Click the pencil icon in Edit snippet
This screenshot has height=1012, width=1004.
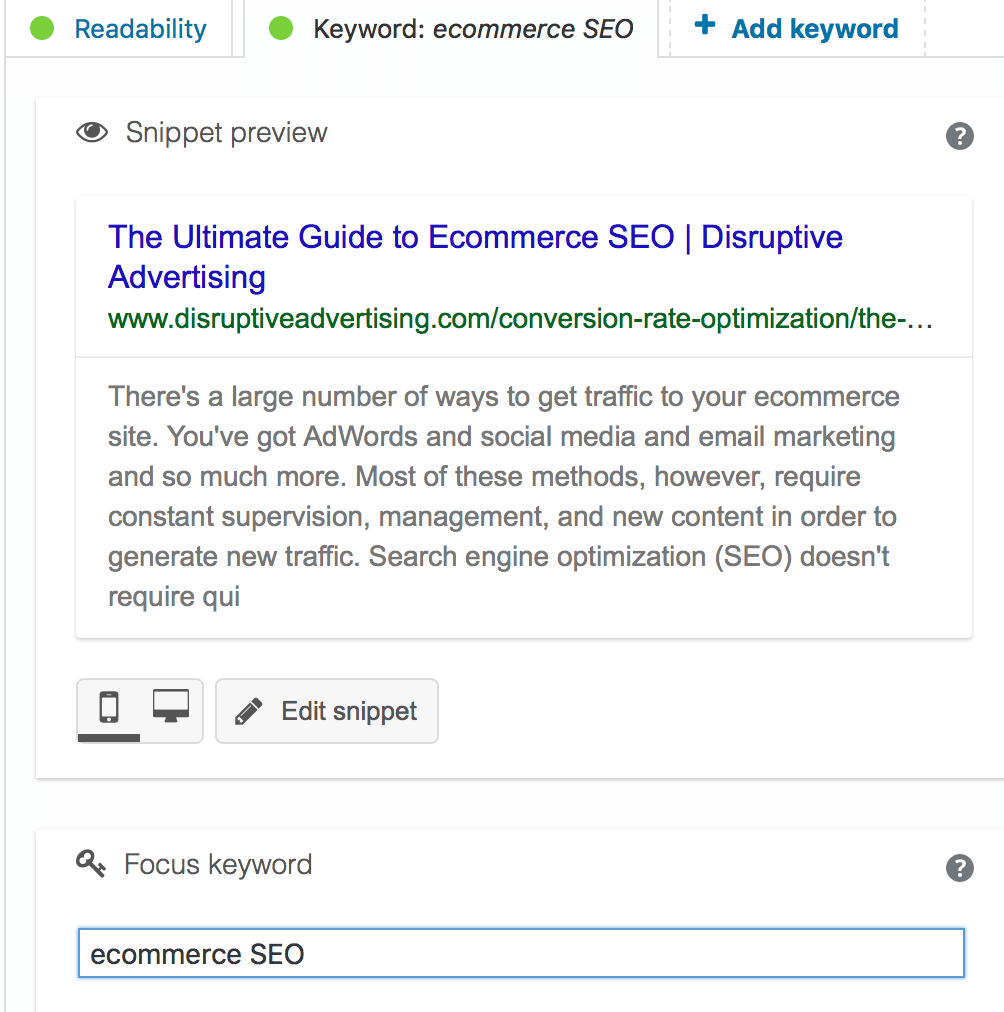pyautogui.click(x=248, y=711)
